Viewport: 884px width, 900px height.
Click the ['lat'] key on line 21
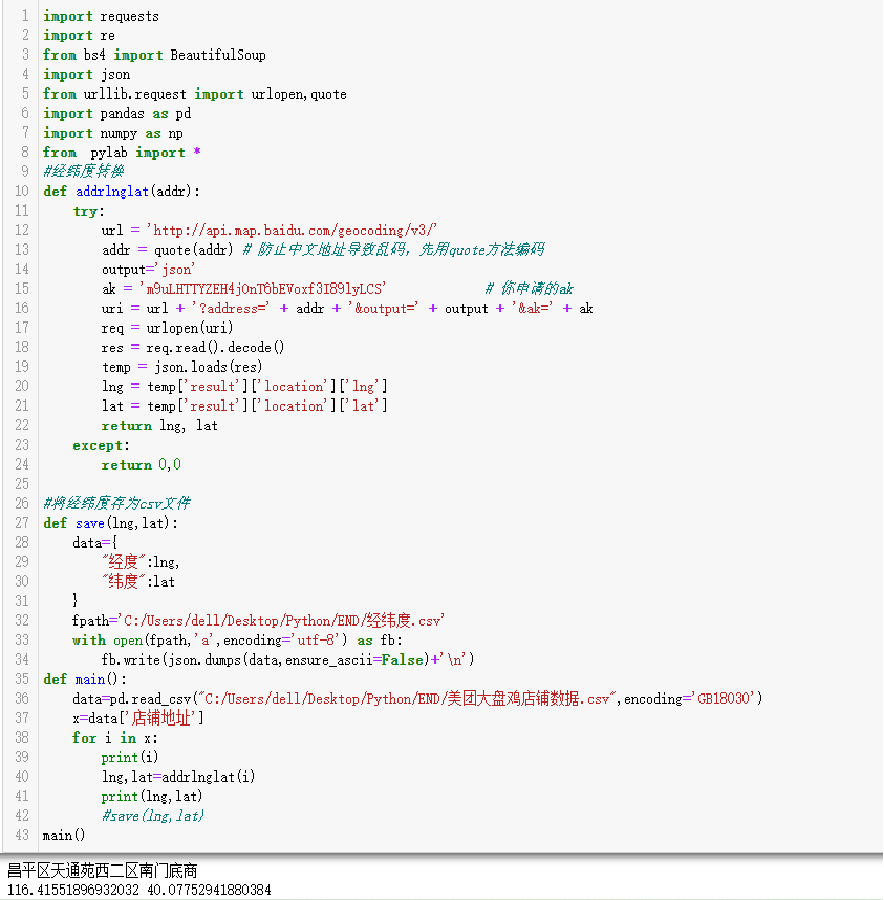pos(363,406)
